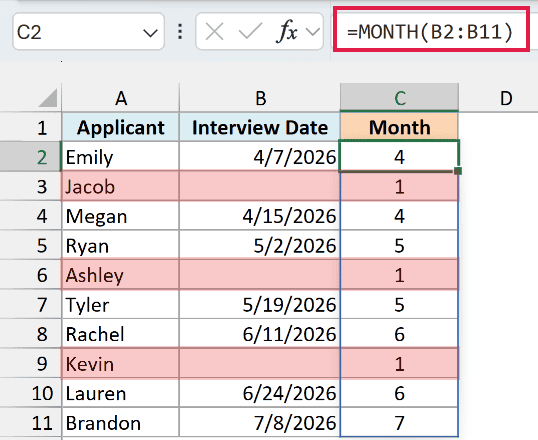Open the Insert Function fx icon
This screenshot has width=538, height=440.
tap(287, 32)
